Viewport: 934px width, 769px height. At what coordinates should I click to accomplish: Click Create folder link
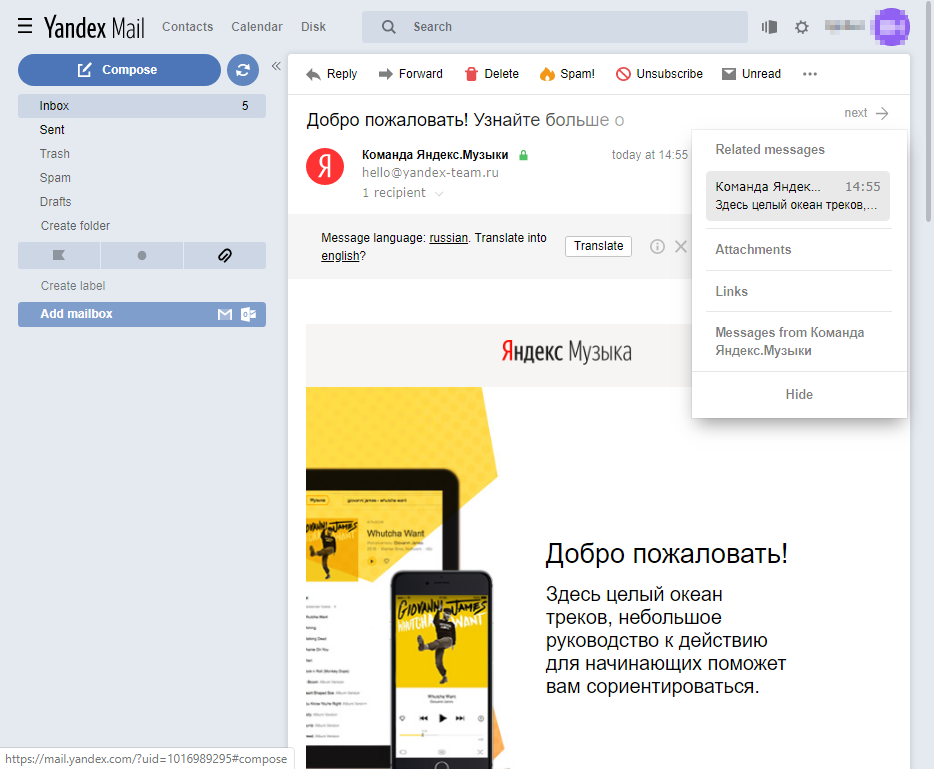(x=75, y=226)
